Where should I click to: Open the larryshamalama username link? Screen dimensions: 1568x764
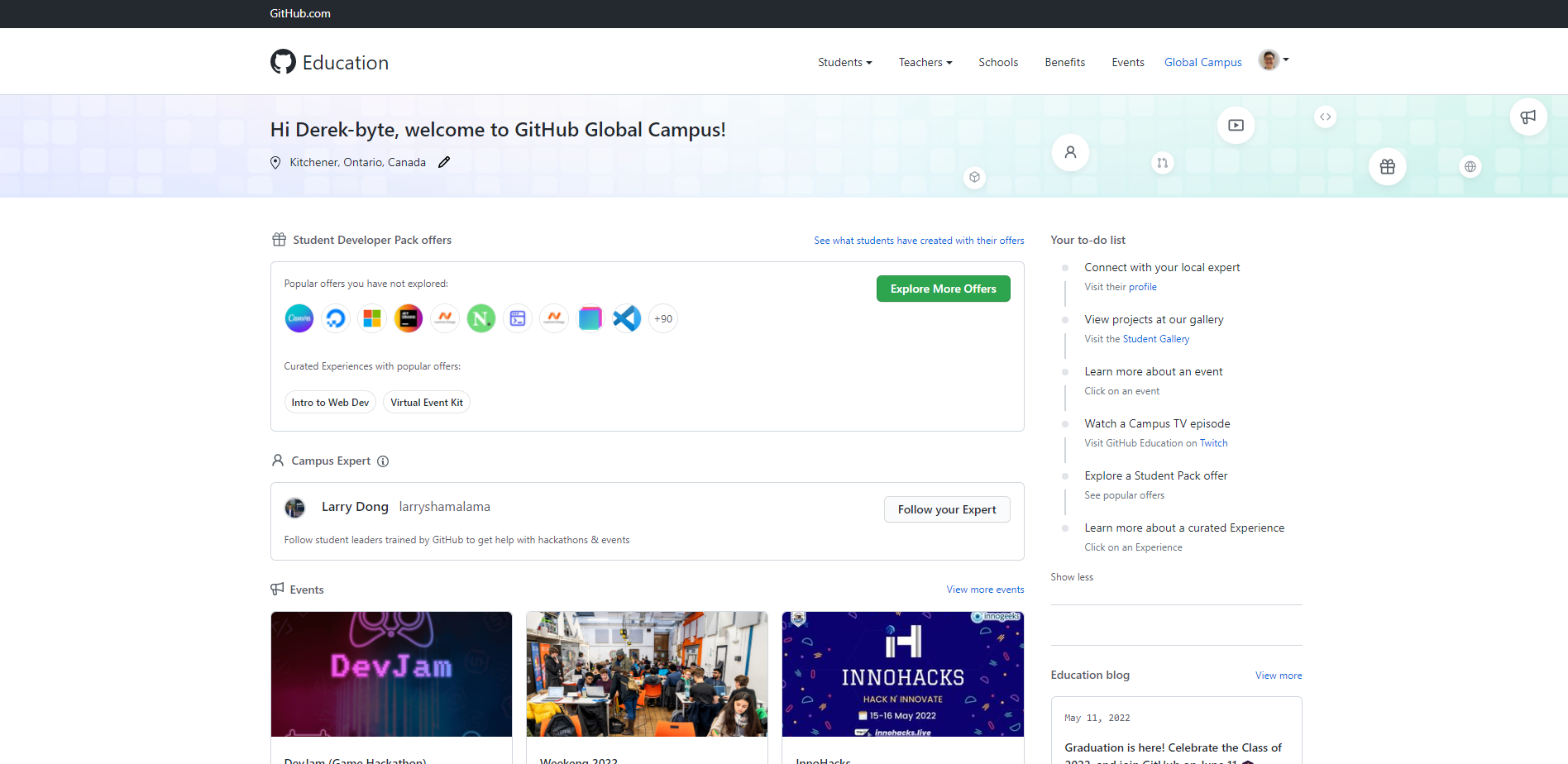click(445, 507)
